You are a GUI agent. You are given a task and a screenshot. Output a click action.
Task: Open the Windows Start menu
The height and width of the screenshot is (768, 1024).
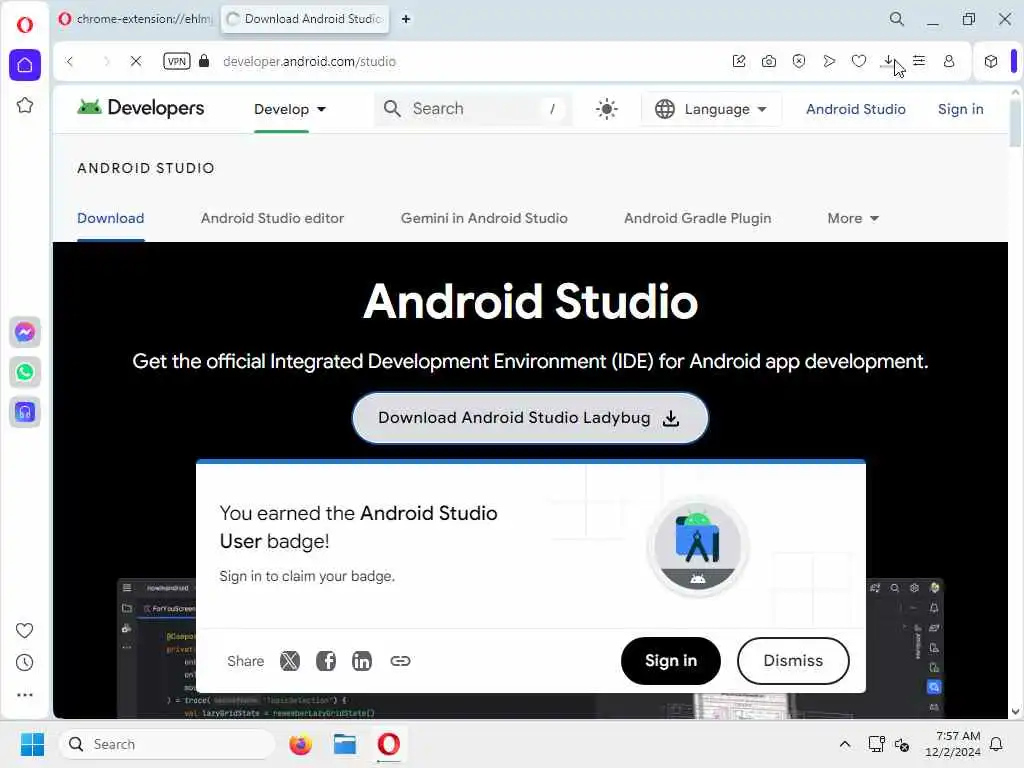click(x=32, y=744)
